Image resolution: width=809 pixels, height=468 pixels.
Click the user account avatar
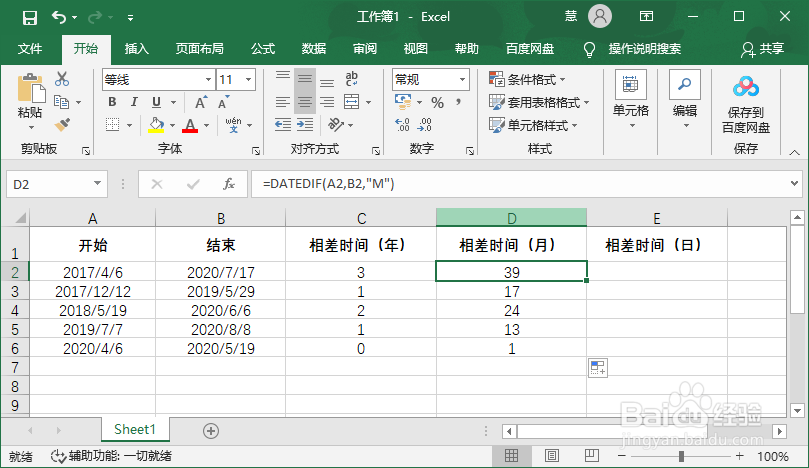600,17
